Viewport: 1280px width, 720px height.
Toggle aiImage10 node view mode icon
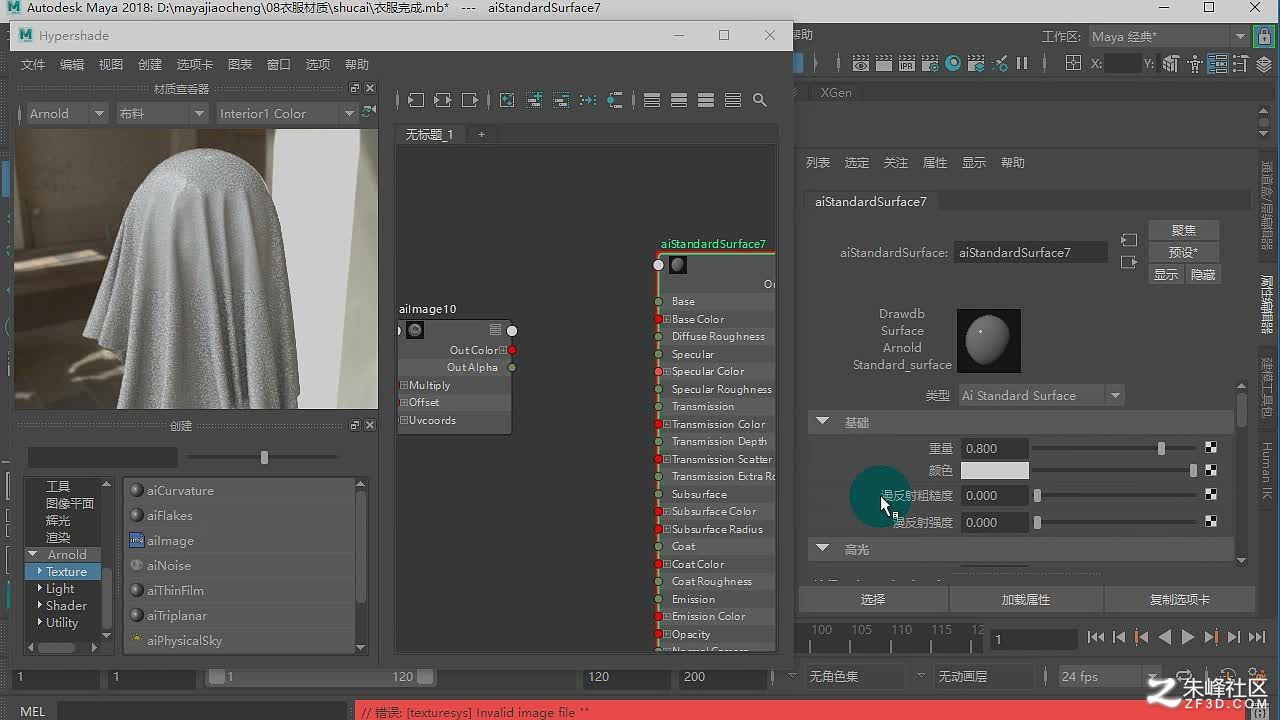coord(495,330)
